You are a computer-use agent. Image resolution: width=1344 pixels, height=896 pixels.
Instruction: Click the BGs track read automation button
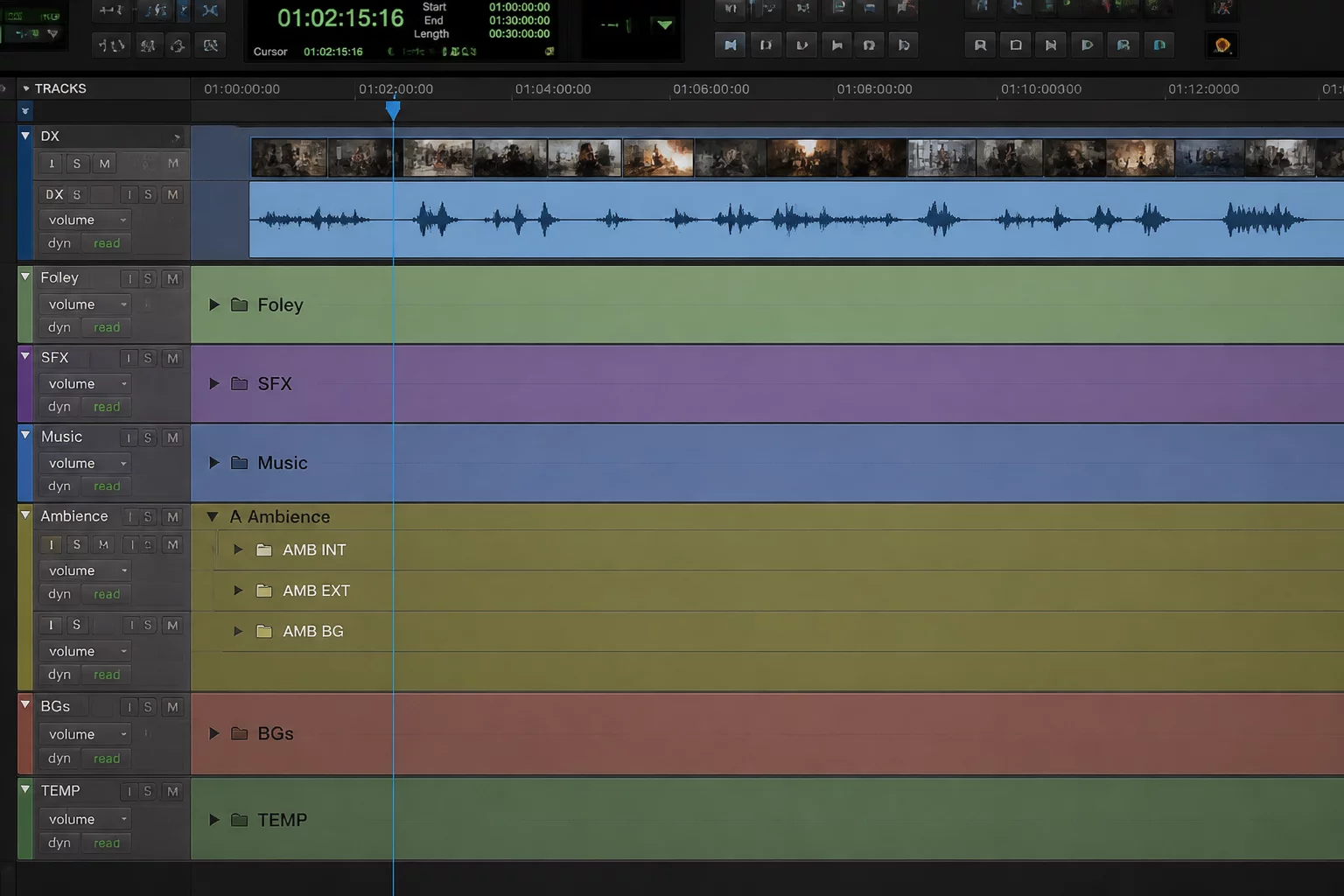(107, 758)
